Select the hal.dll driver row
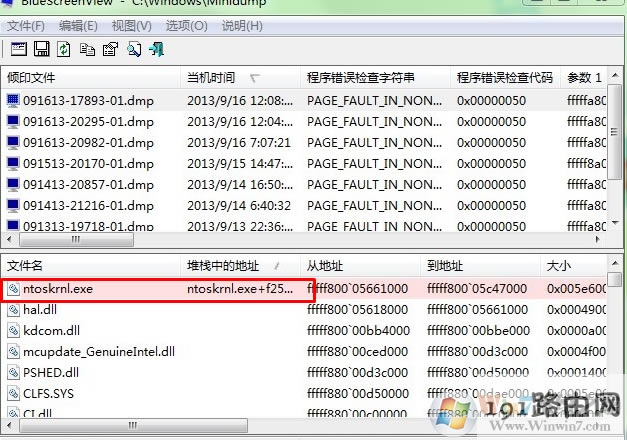Image resolution: width=627 pixels, height=440 pixels. (x=304, y=309)
